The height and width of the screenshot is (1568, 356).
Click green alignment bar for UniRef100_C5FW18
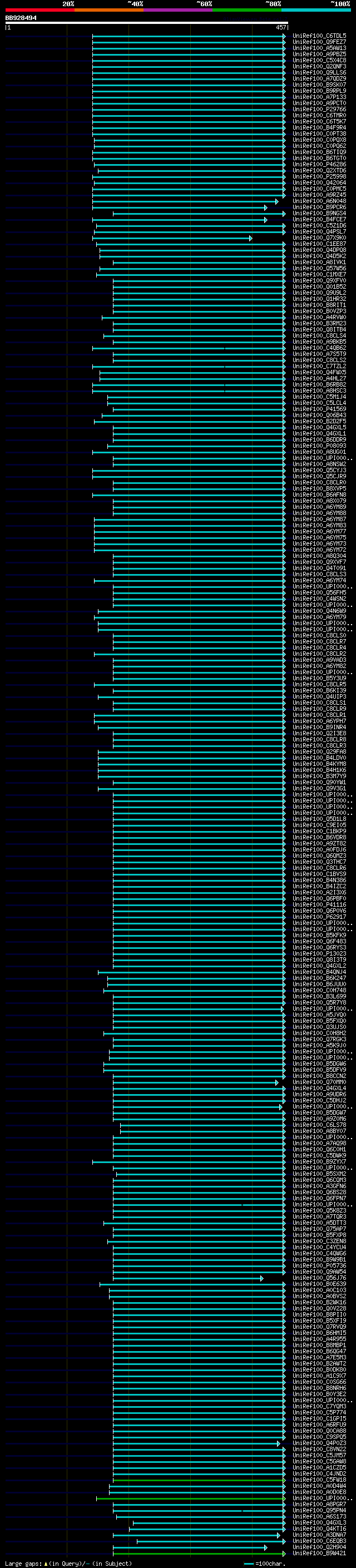pos(199,1480)
